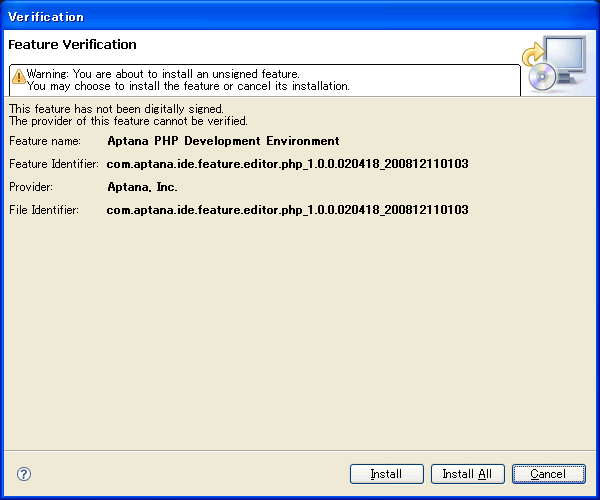The height and width of the screenshot is (500, 600).
Task: Open help via the question mark icon
Action: 24,474
